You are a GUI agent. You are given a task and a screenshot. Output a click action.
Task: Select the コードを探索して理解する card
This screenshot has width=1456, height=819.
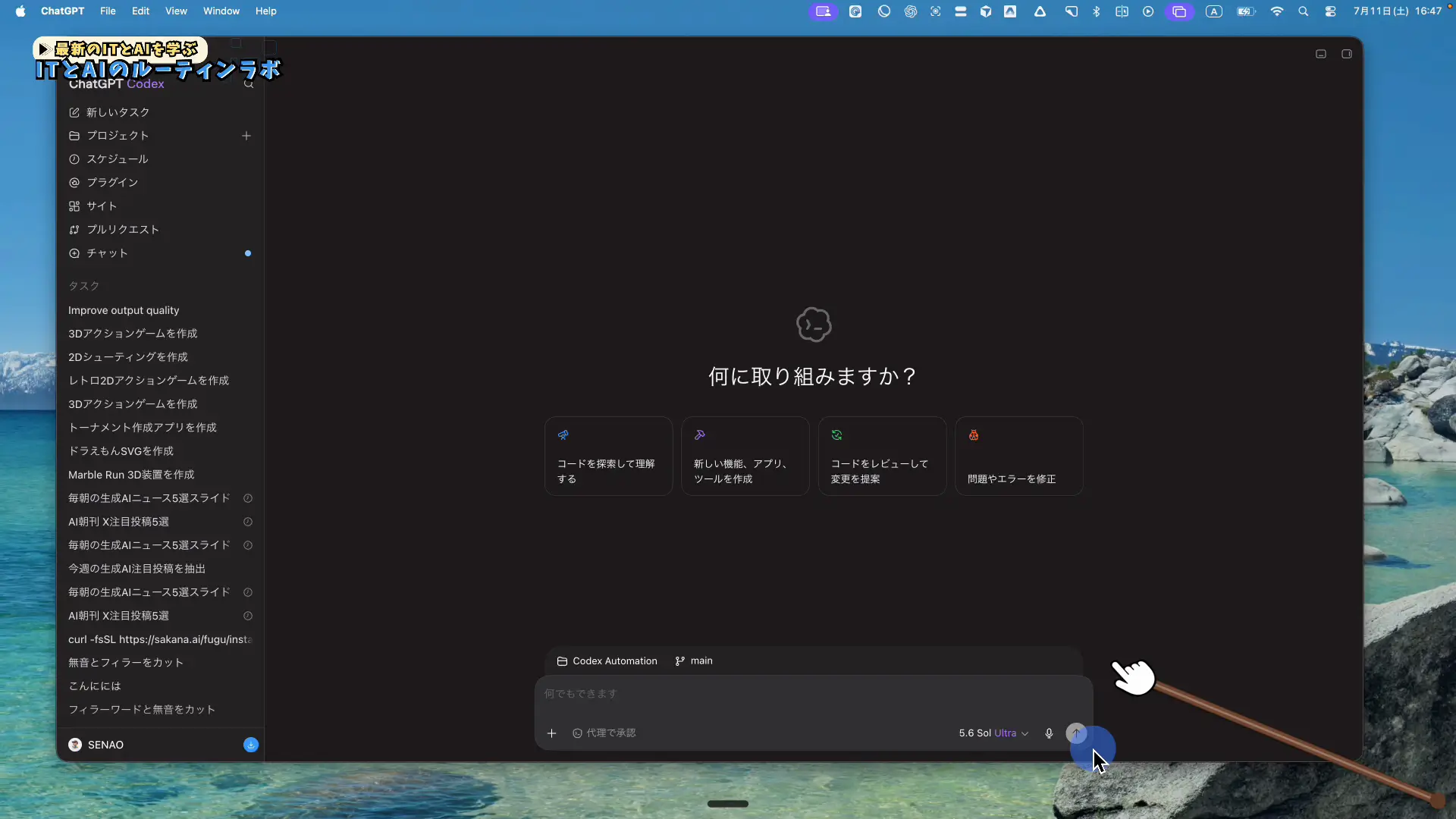609,456
